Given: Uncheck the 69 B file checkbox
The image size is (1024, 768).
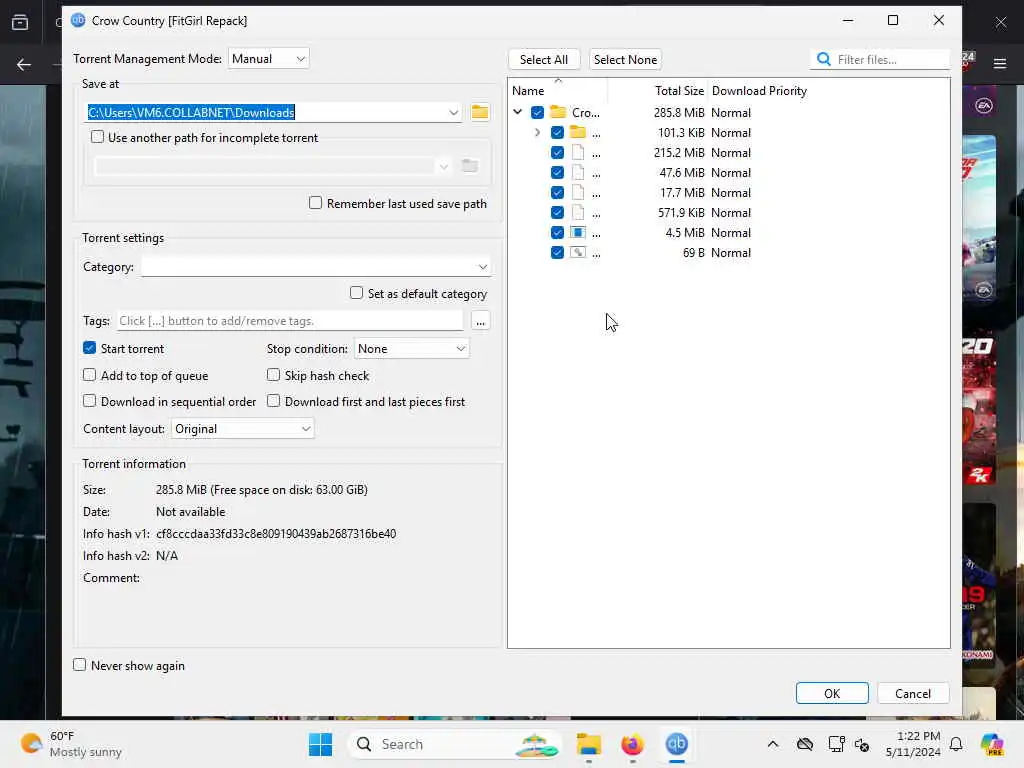Looking at the screenshot, I should pyautogui.click(x=557, y=253).
